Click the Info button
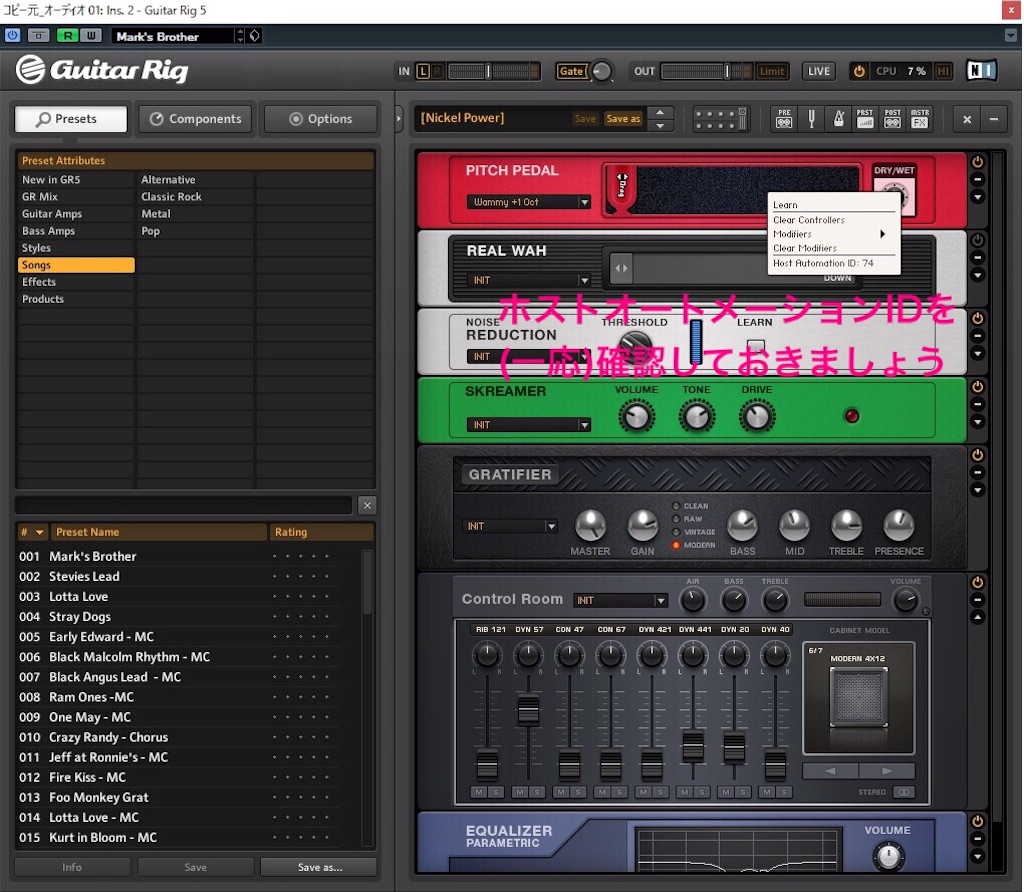1024x892 pixels. pos(72,867)
